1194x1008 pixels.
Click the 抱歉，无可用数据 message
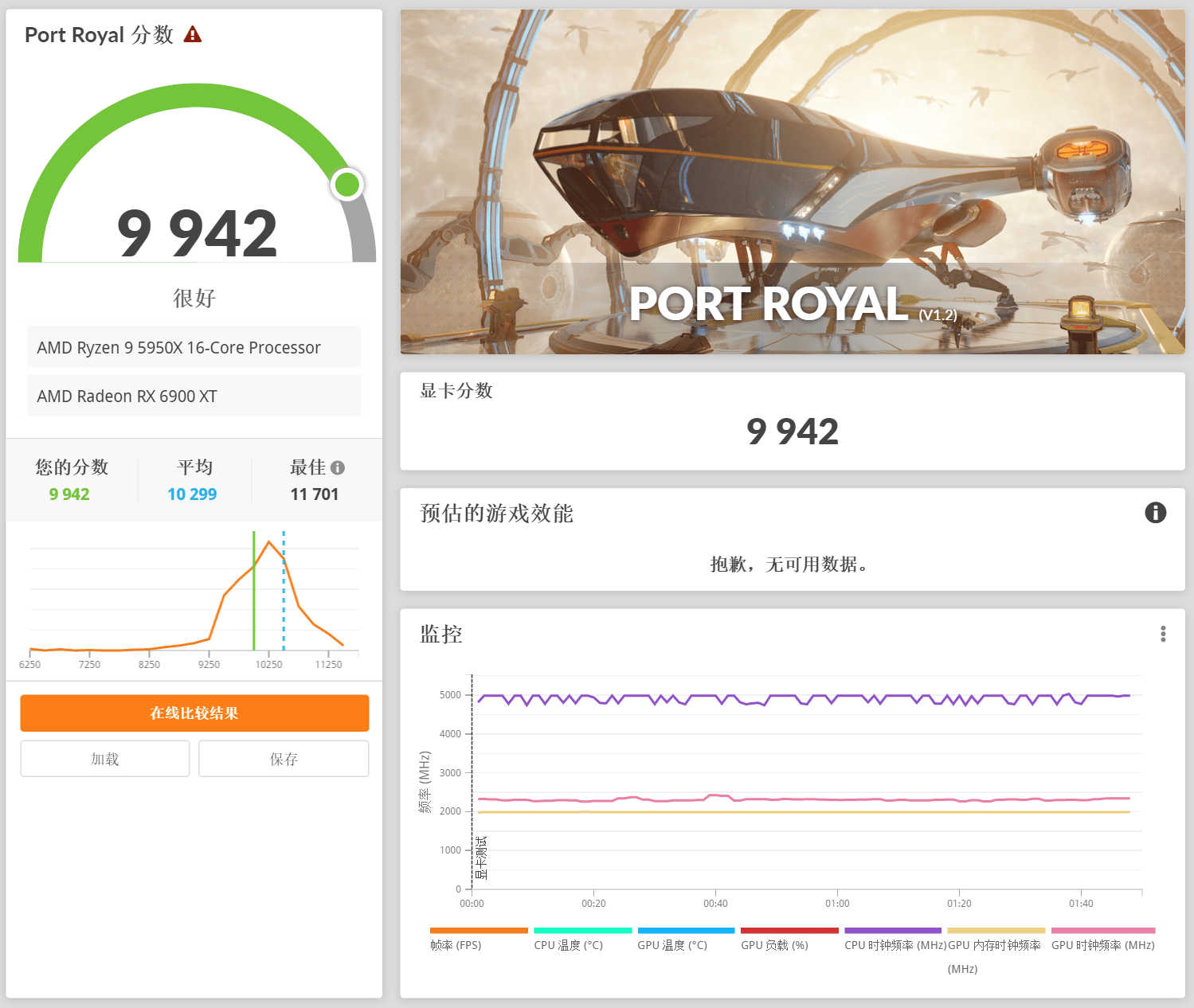793,565
